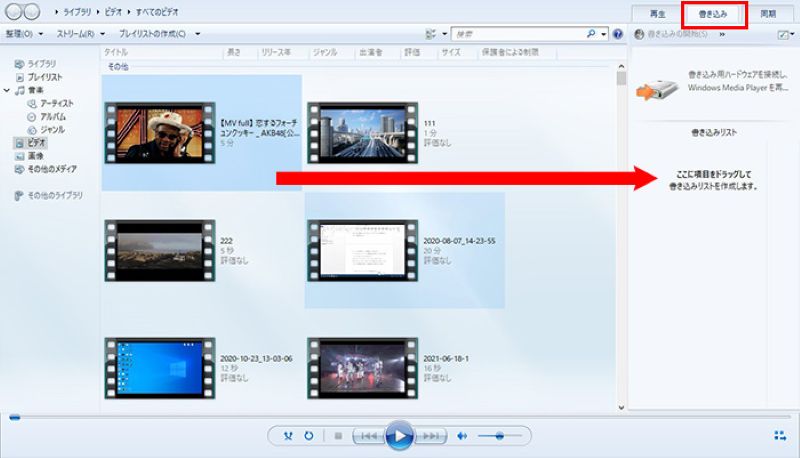Sort by the ジャンル column header
This screenshot has width=800, height=458.
325,52
